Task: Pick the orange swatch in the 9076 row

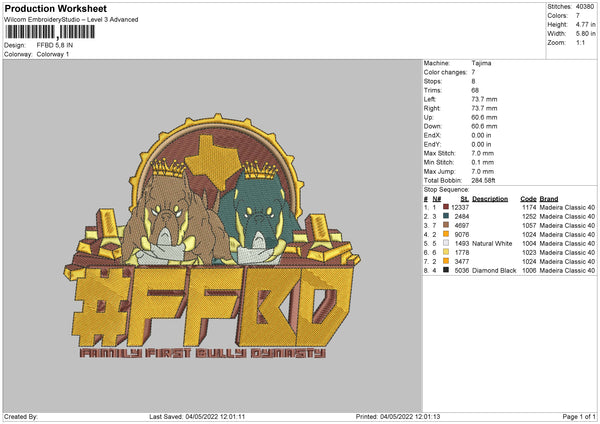Action: (x=446, y=234)
